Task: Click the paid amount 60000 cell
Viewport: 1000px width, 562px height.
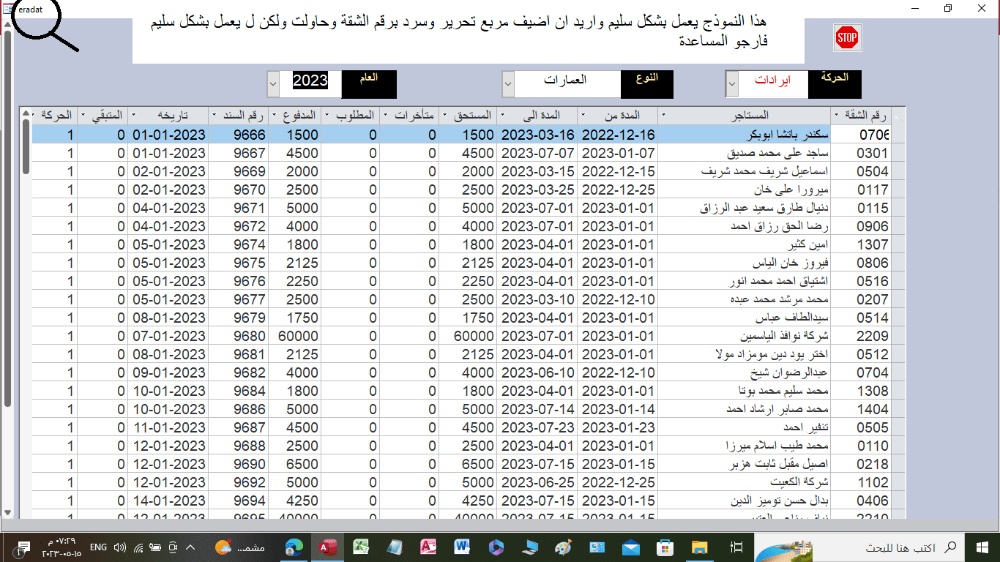Action: coord(296,336)
